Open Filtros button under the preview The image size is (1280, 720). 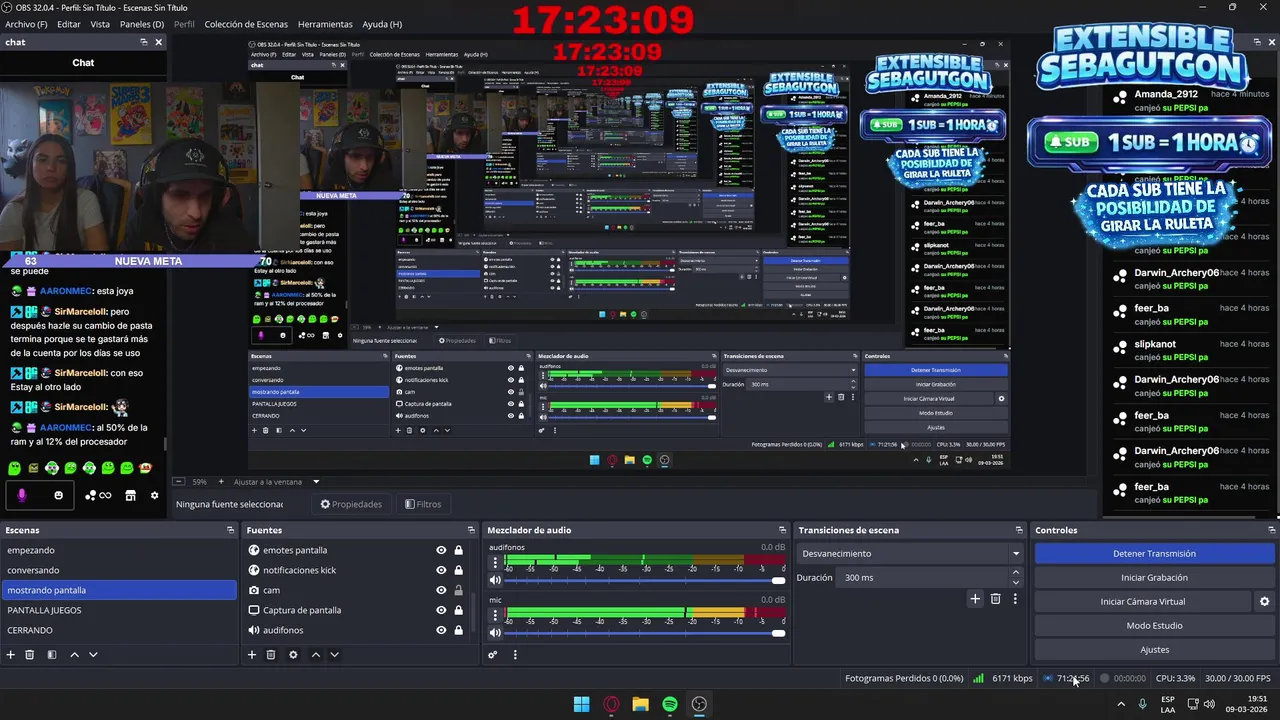[422, 504]
